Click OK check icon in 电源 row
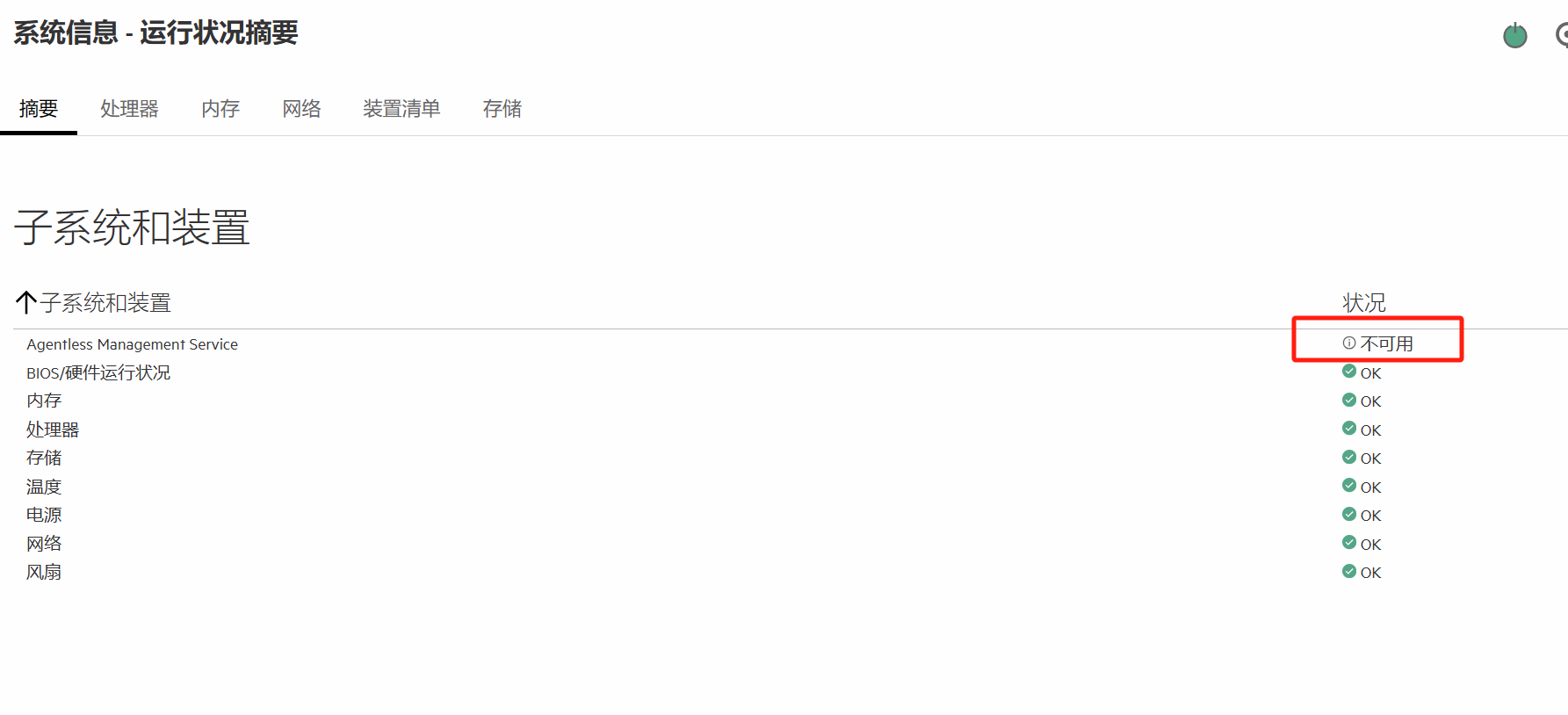The image size is (1568, 715). (x=1349, y=514)
